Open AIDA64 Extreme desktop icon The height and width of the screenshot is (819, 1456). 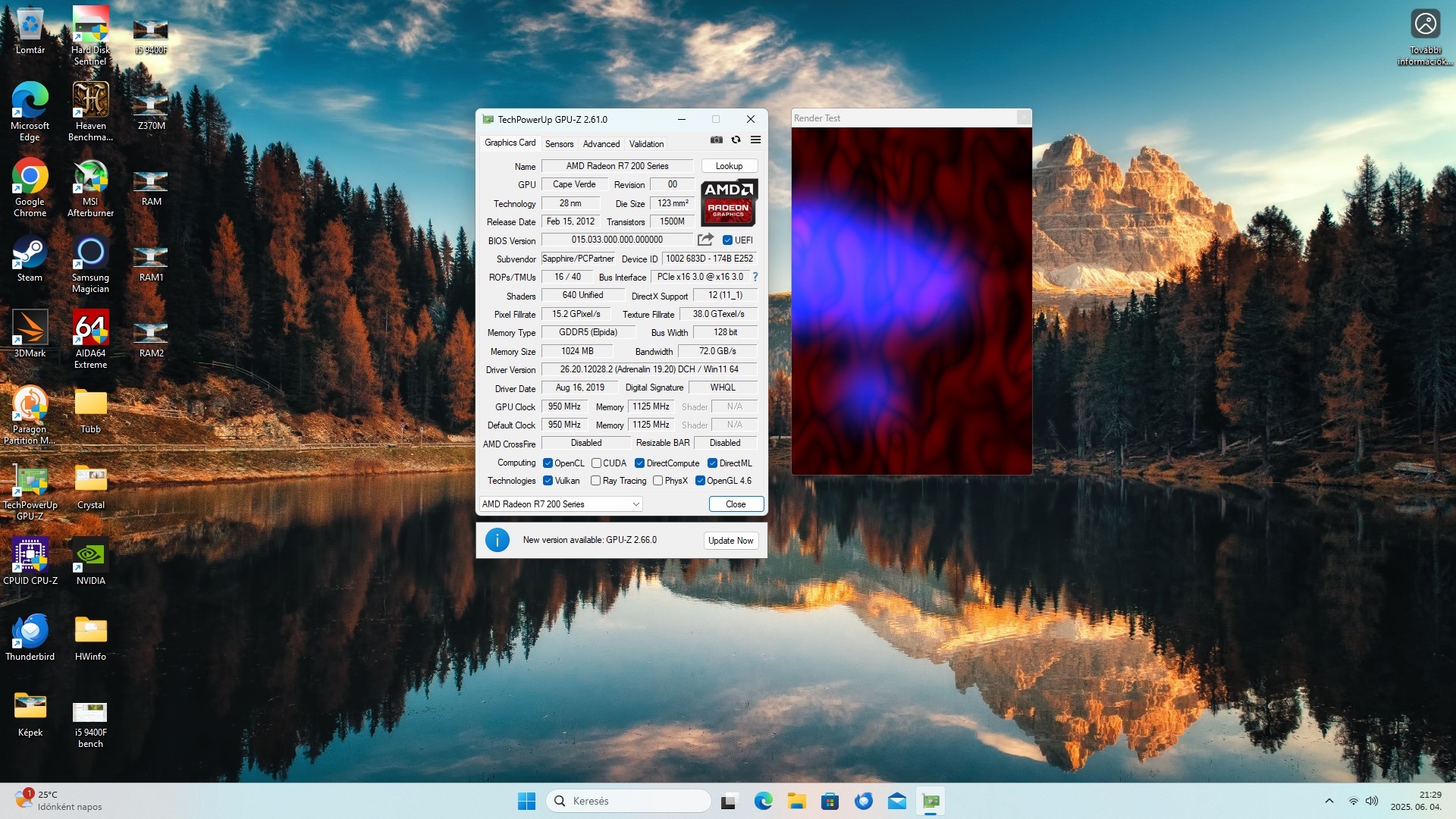pyautogui.click(x=90, y=338)
